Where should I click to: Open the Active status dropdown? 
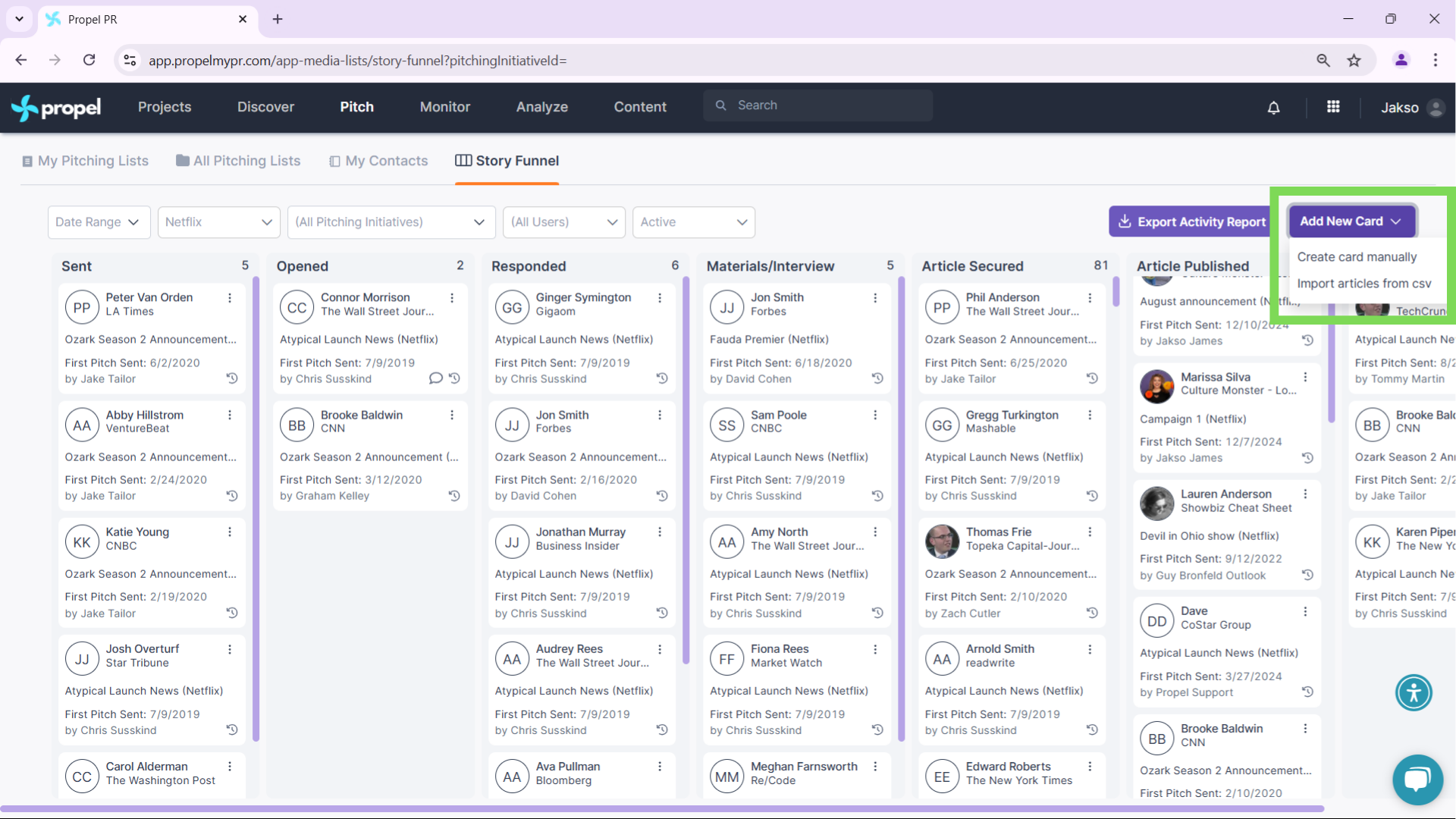click(693, 222)
